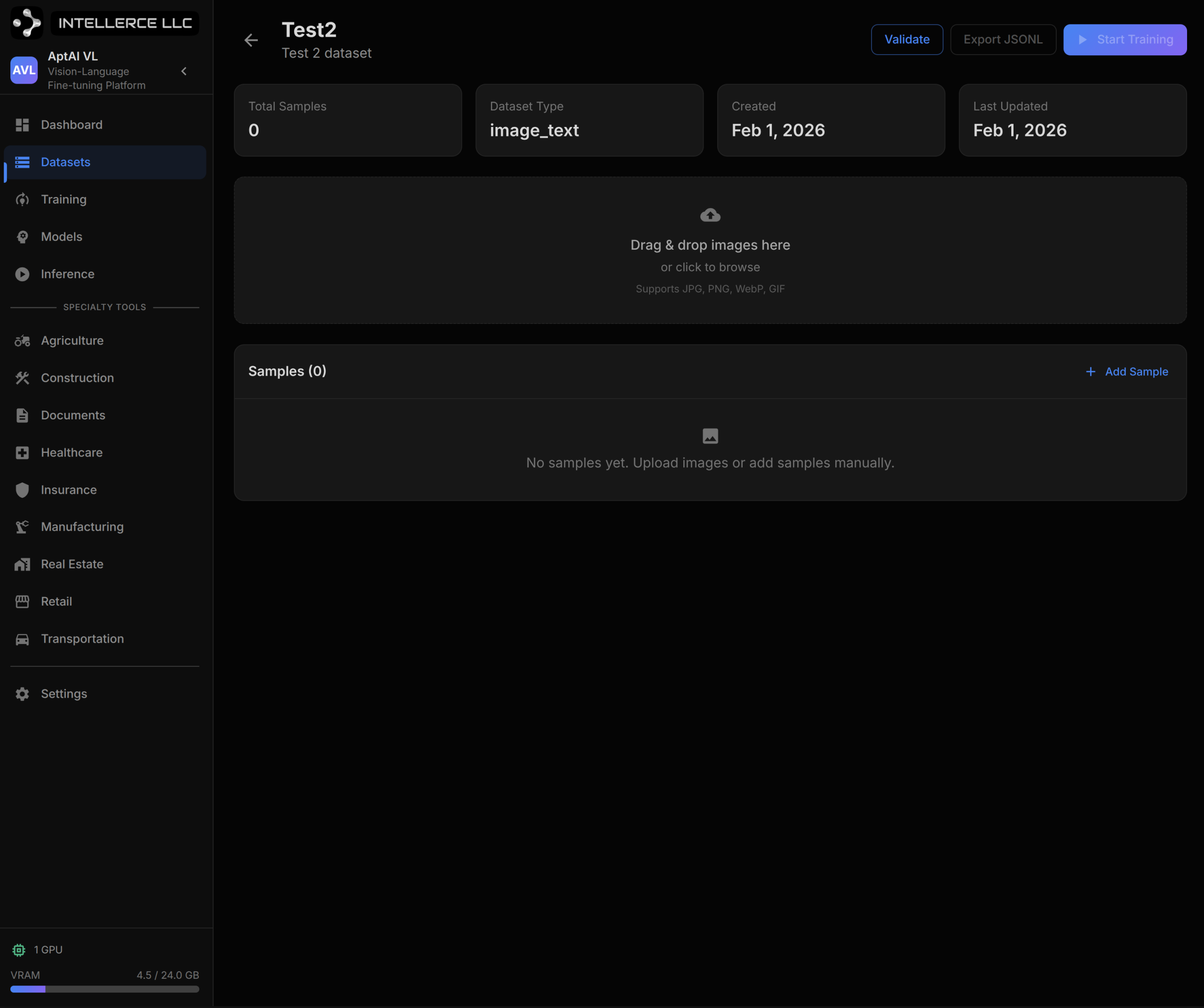The height and width of the screenshot is (1008, 1204).
Task: Click the 'No samples yet' message
Action: pyautogui.click(x=710, y=463)
